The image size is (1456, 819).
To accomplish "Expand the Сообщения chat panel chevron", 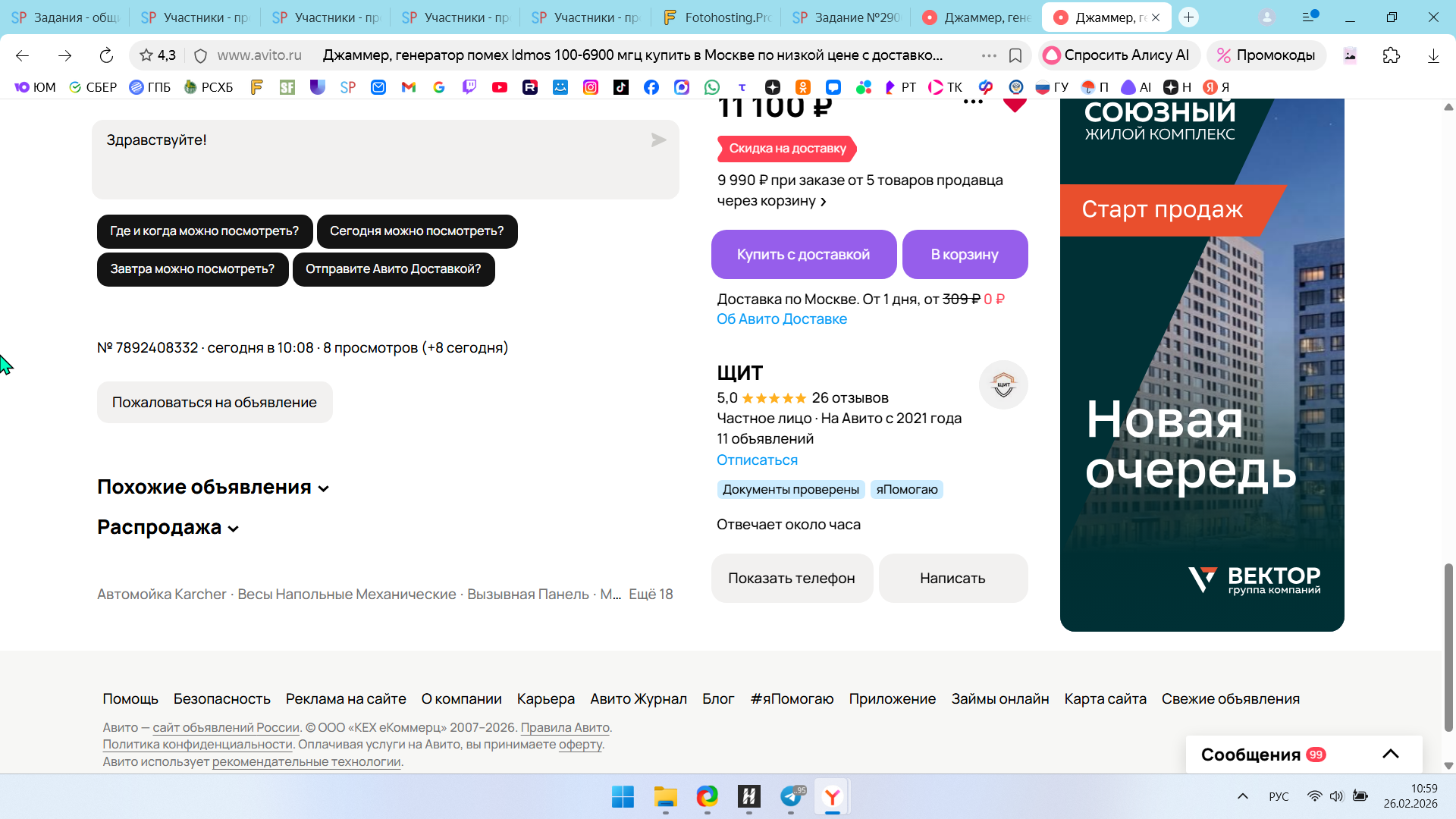I will (x=1390, y=754).
